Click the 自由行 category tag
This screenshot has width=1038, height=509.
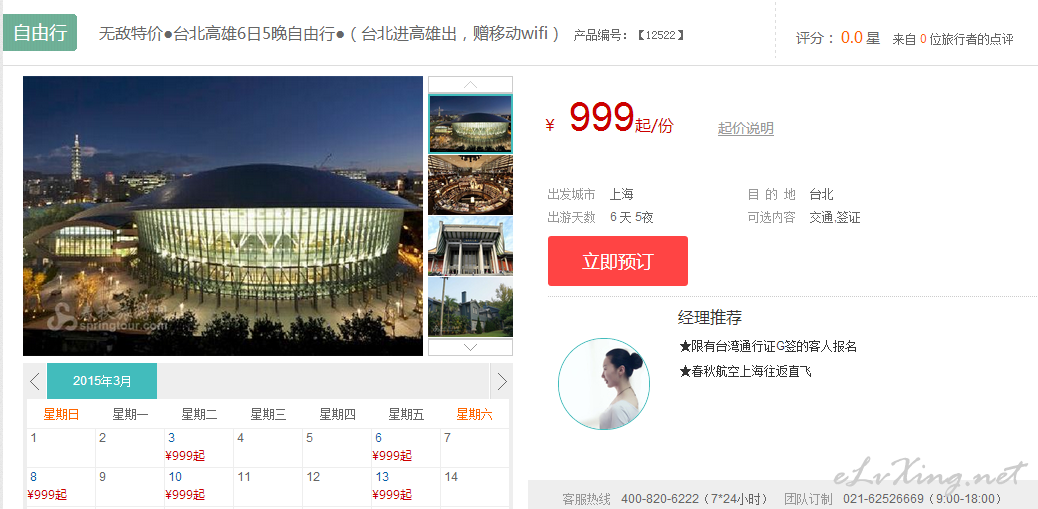[40, 32]
